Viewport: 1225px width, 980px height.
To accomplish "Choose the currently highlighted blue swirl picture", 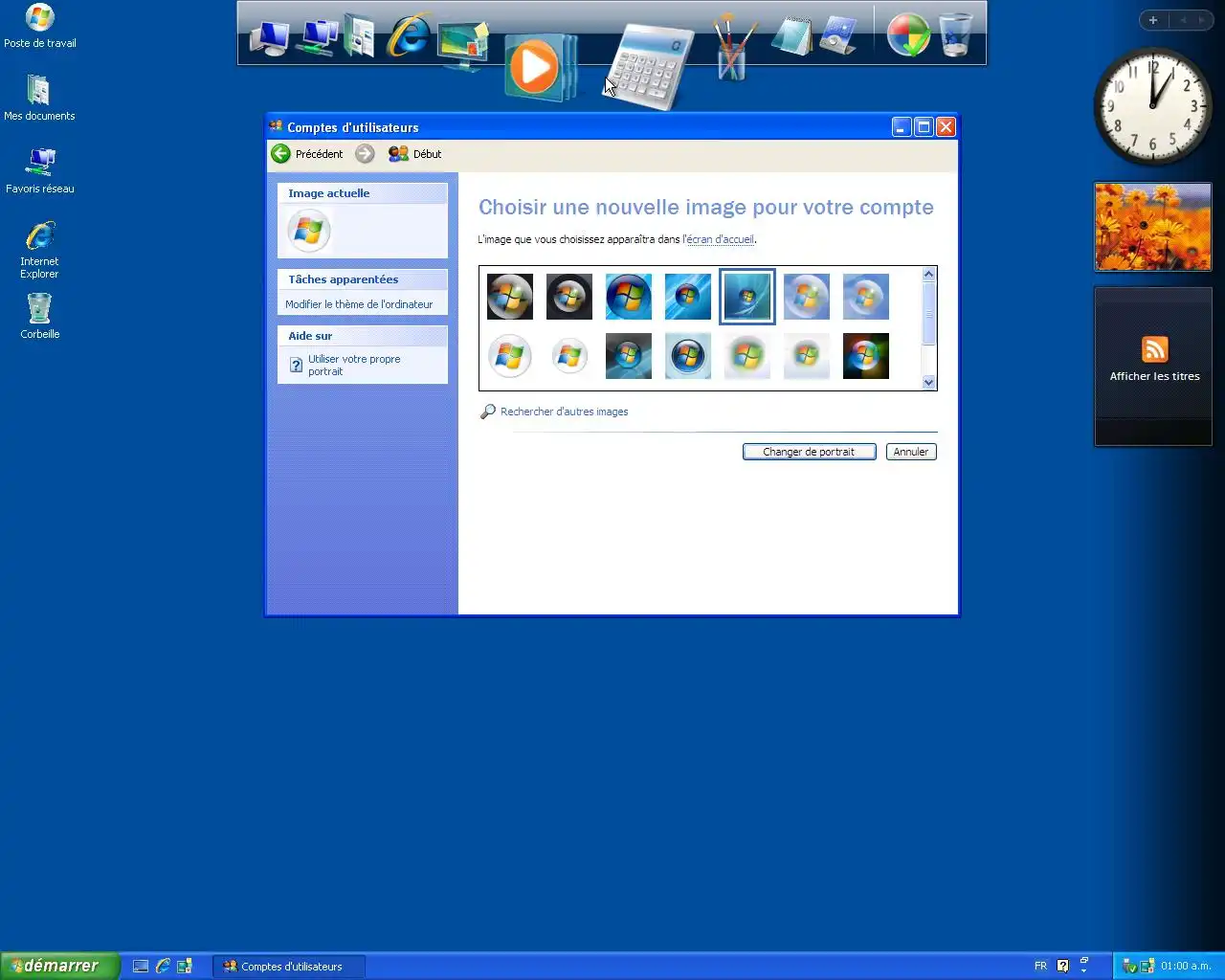I will tap(747, 297).
